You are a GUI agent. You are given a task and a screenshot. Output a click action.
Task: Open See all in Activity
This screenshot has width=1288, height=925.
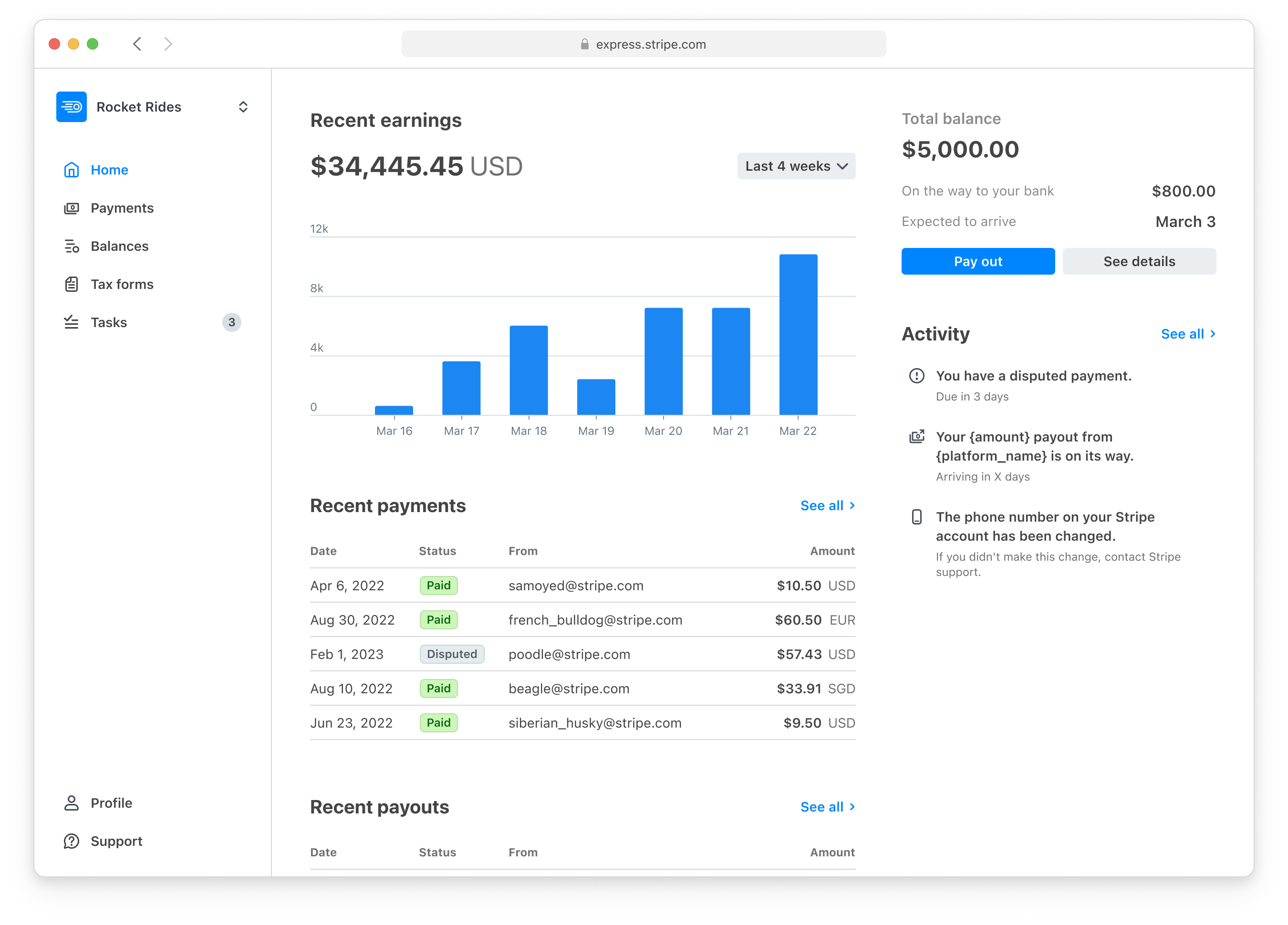pyautogui.click(x=1187, y=334)
